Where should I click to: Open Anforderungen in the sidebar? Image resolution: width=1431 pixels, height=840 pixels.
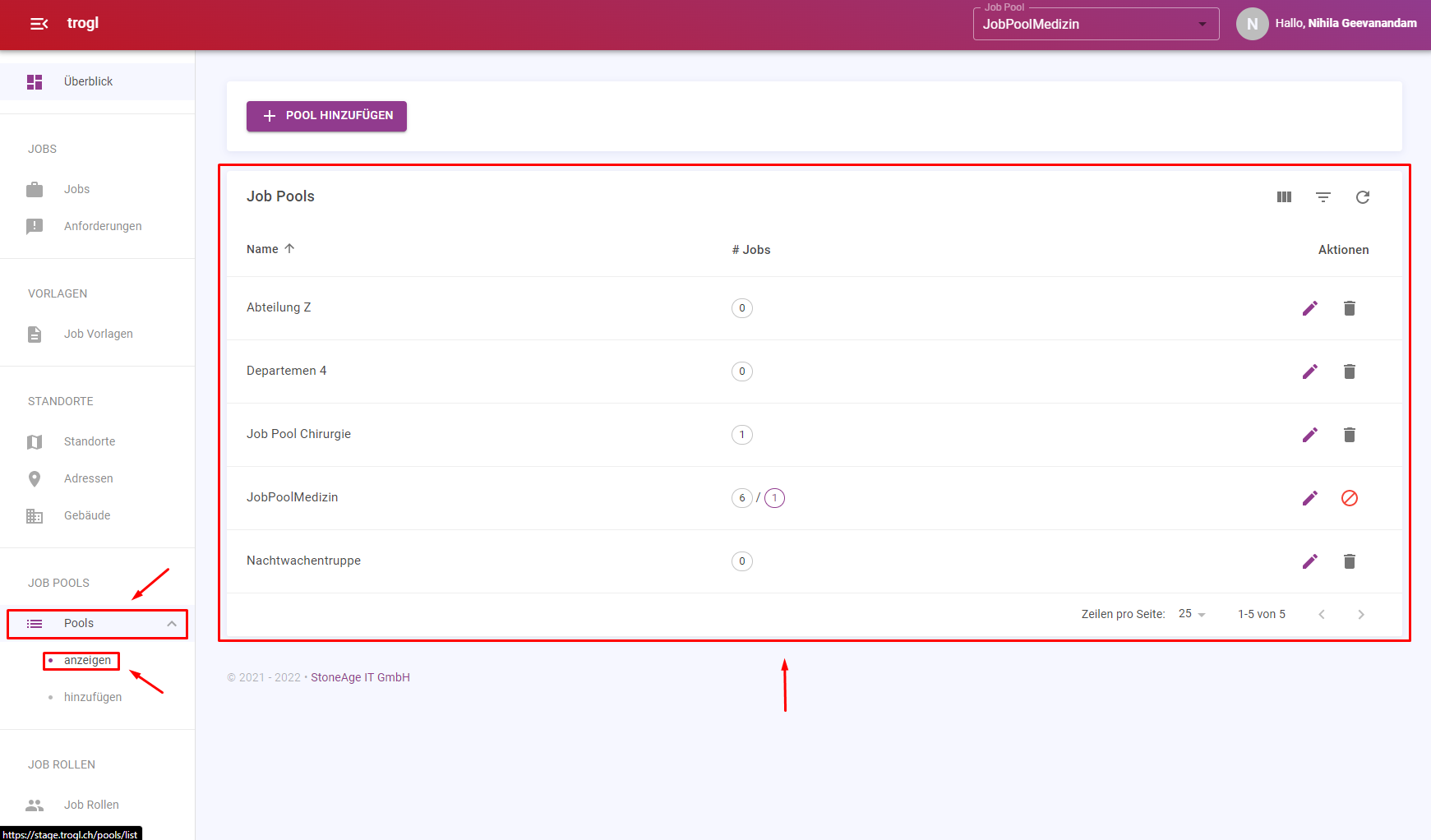point(103,226)
